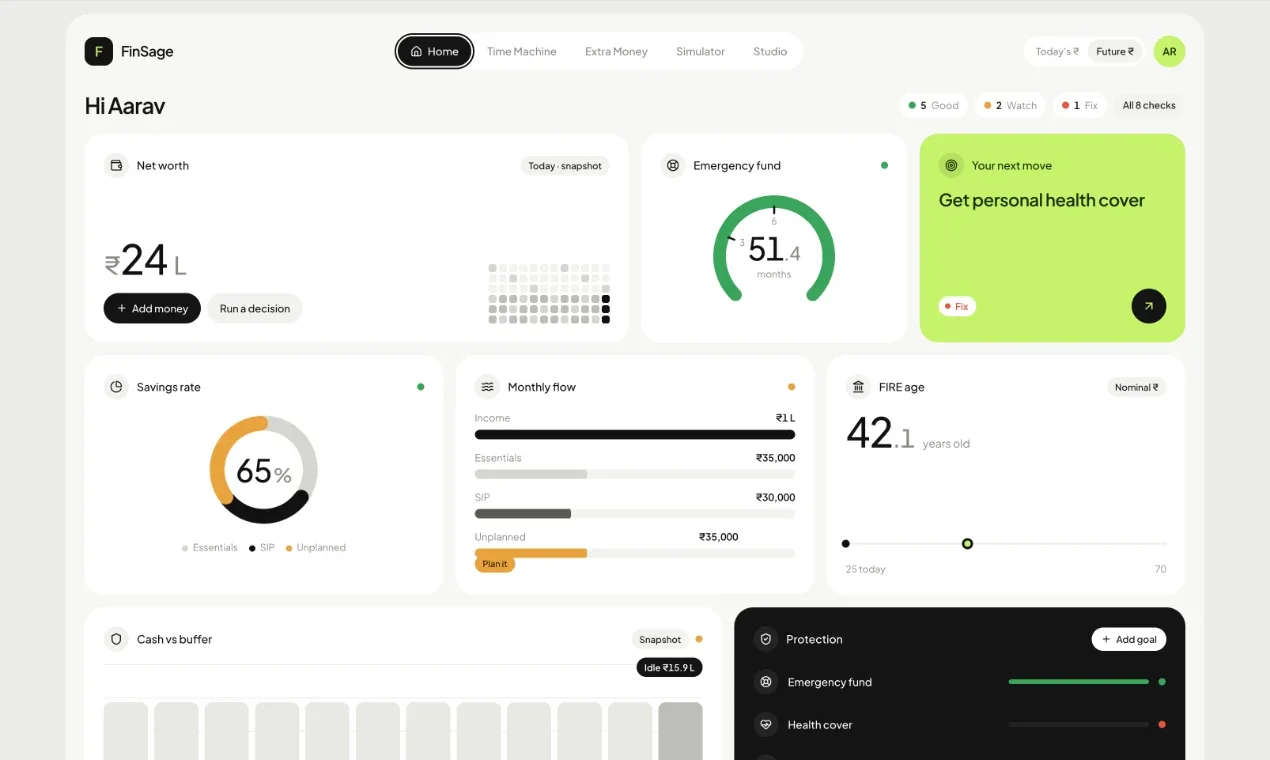The height and width of the screenshot is (760, 1270).
Task: Open the Studio tab
Action: 770,51
